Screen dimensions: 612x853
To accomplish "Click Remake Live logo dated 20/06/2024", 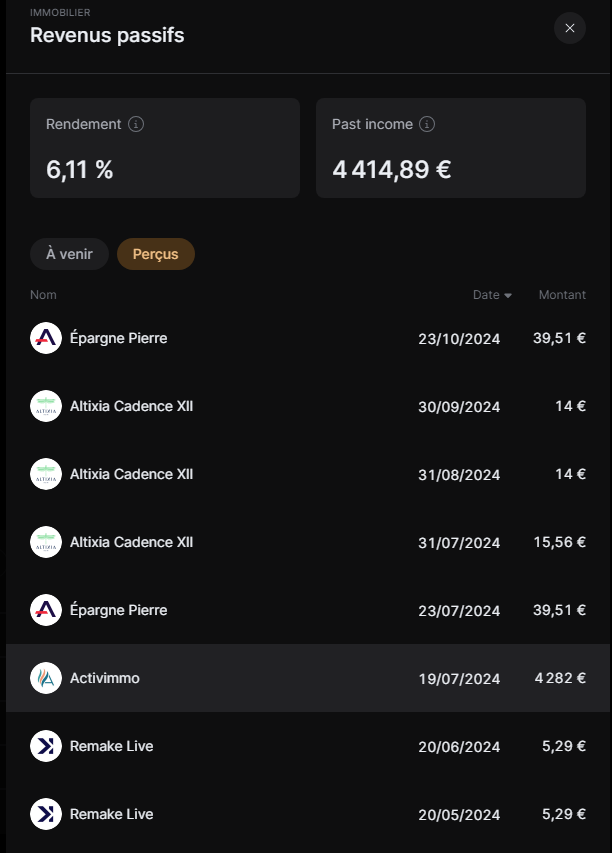I will (x=46, y=746).
